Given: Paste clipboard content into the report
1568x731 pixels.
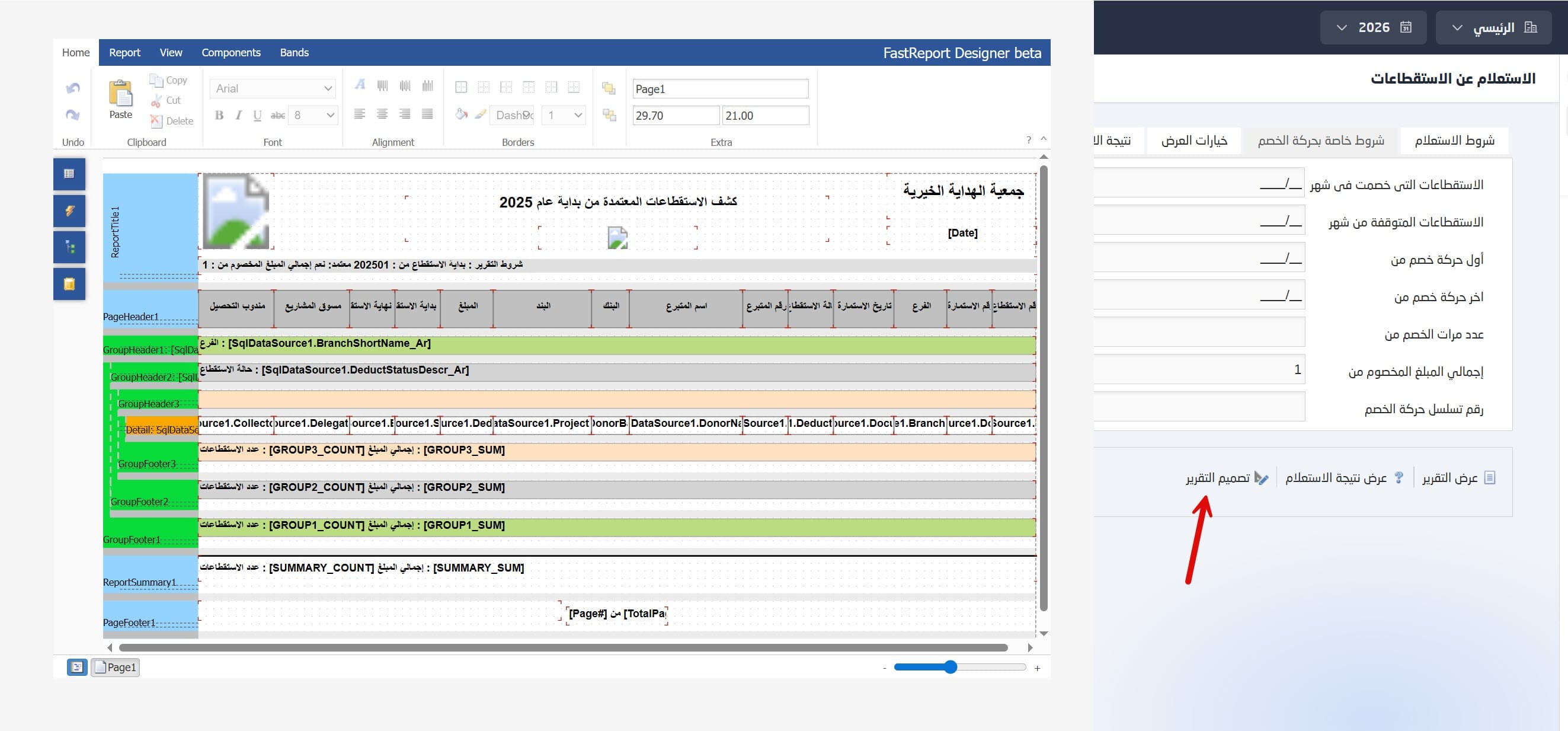Looking at the screenshot, I should [x=120, y=99].
